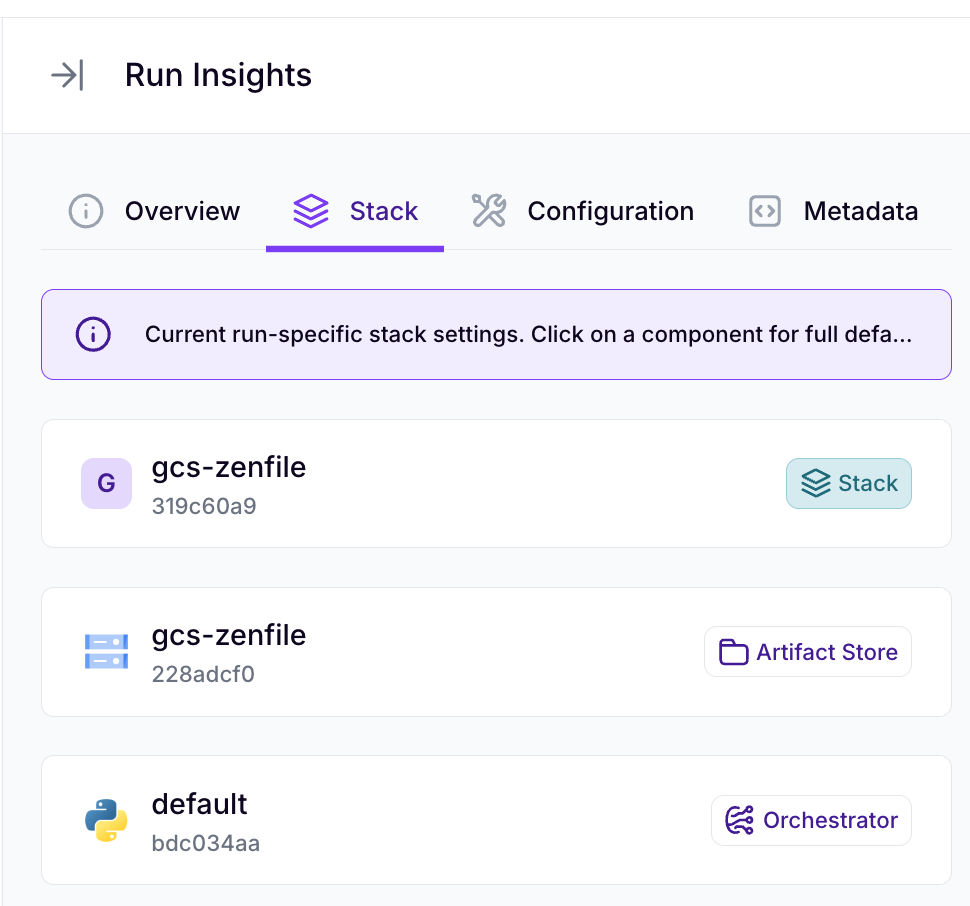Click the Orchestrator badge
Image resolution: width=970 pixels, height=906 pixels.
point(812,820)
